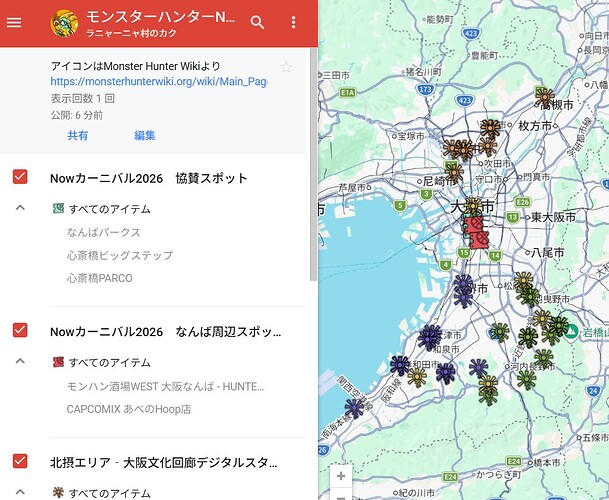
Task: Click the brown layer style icon under 北摂エリア
Action: [58, 493]
